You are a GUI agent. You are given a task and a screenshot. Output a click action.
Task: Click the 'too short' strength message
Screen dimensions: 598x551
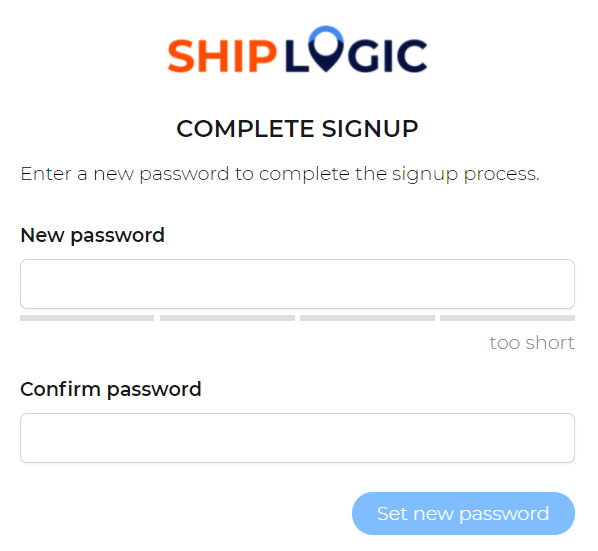[532, 343]
